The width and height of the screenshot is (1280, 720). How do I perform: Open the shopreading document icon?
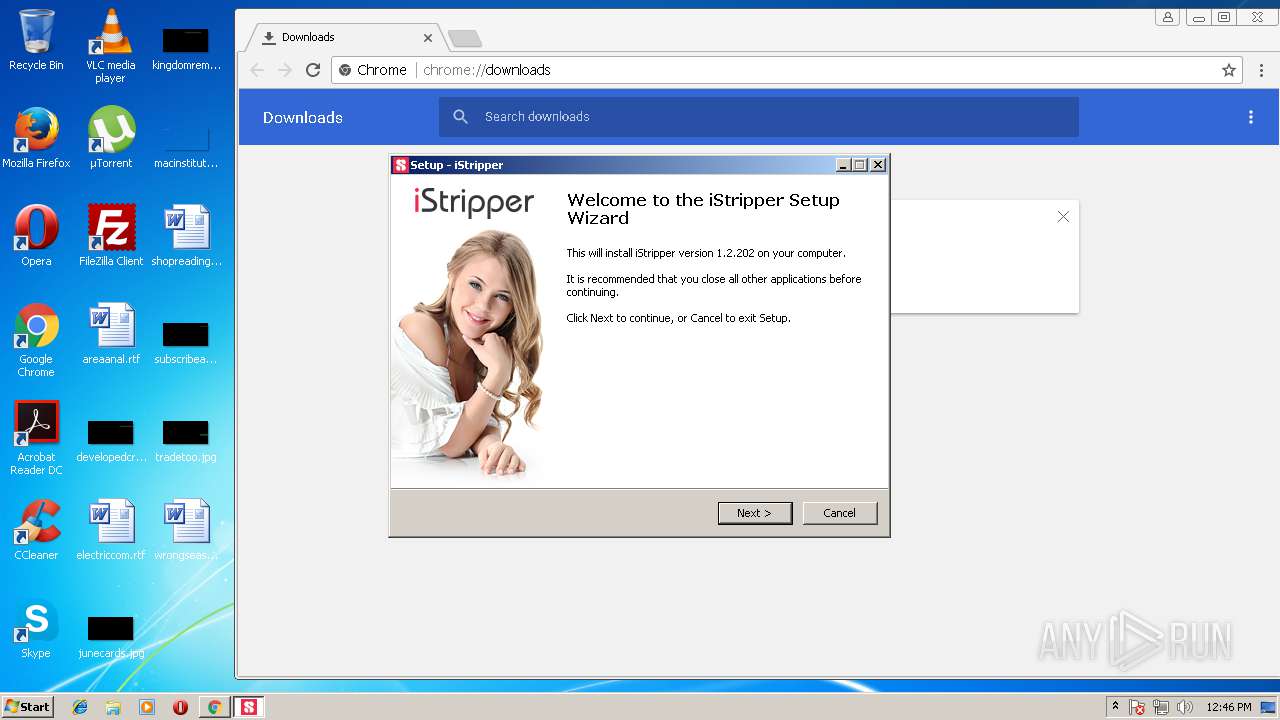tap(186, 236)
